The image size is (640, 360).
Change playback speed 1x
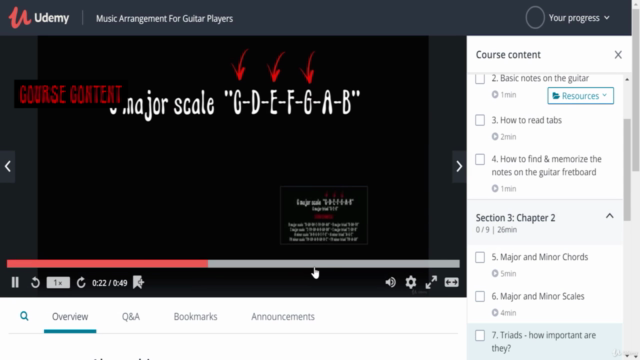click(x=58, y=282)
